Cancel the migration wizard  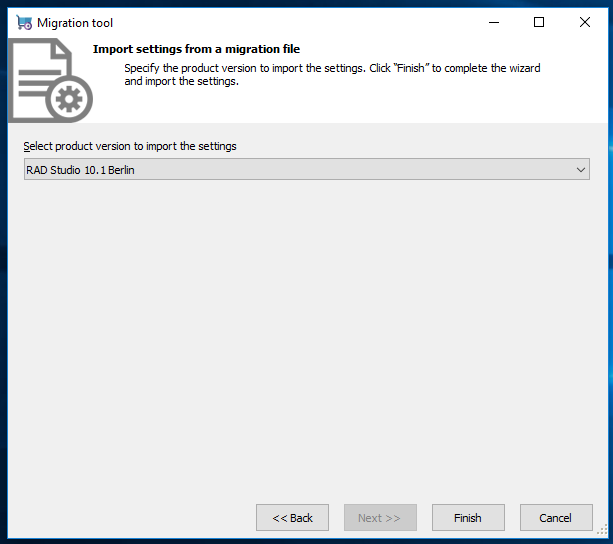[556, 517]
